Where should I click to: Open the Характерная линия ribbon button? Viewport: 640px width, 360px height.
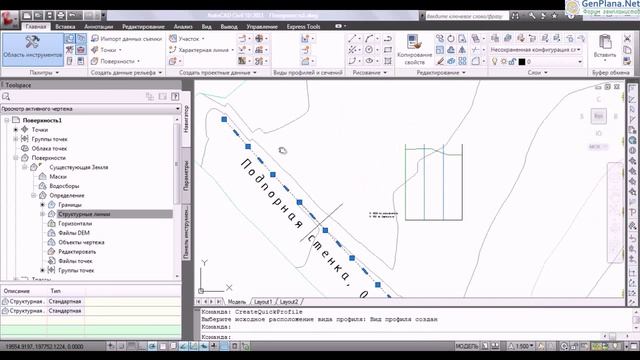[202, 50]
